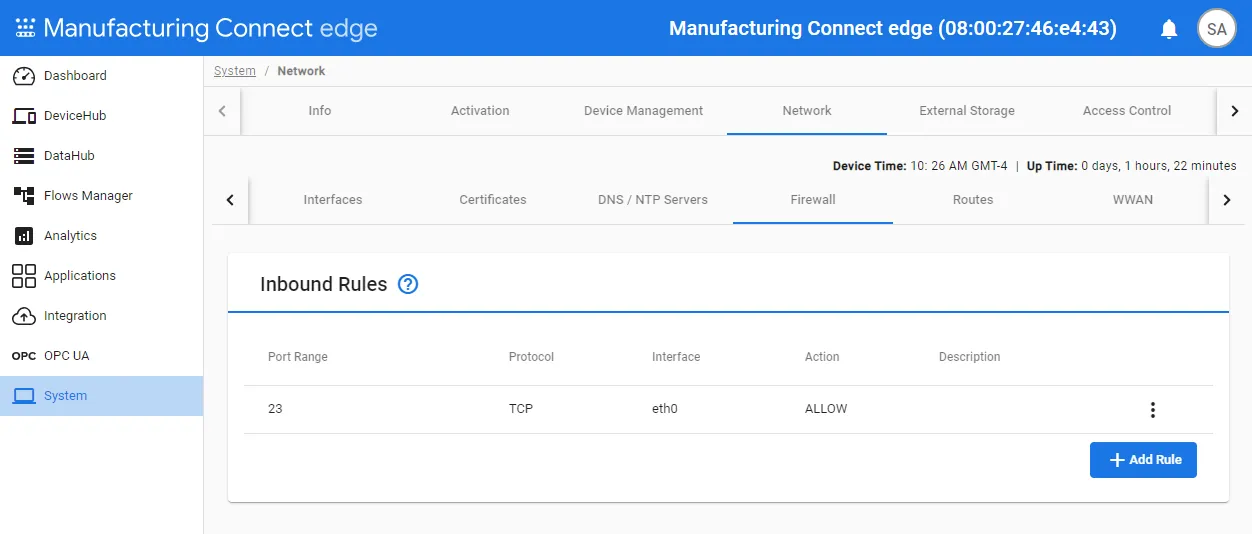Click the Dashboard gauge icon
Viewport: 1252px width, 534px height.
pyautogui.click(x=24, y=76)
